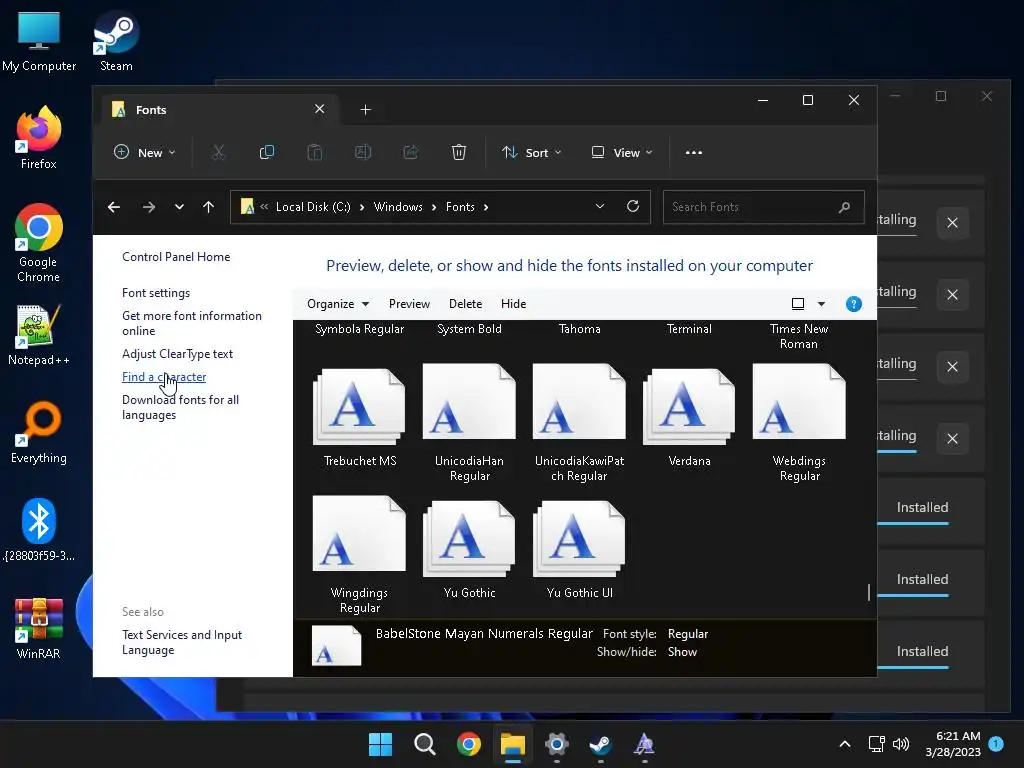Click the font list vertical scrollbar
The width and height of the screenshot is (1024, 768).
[x=869, y=592]
